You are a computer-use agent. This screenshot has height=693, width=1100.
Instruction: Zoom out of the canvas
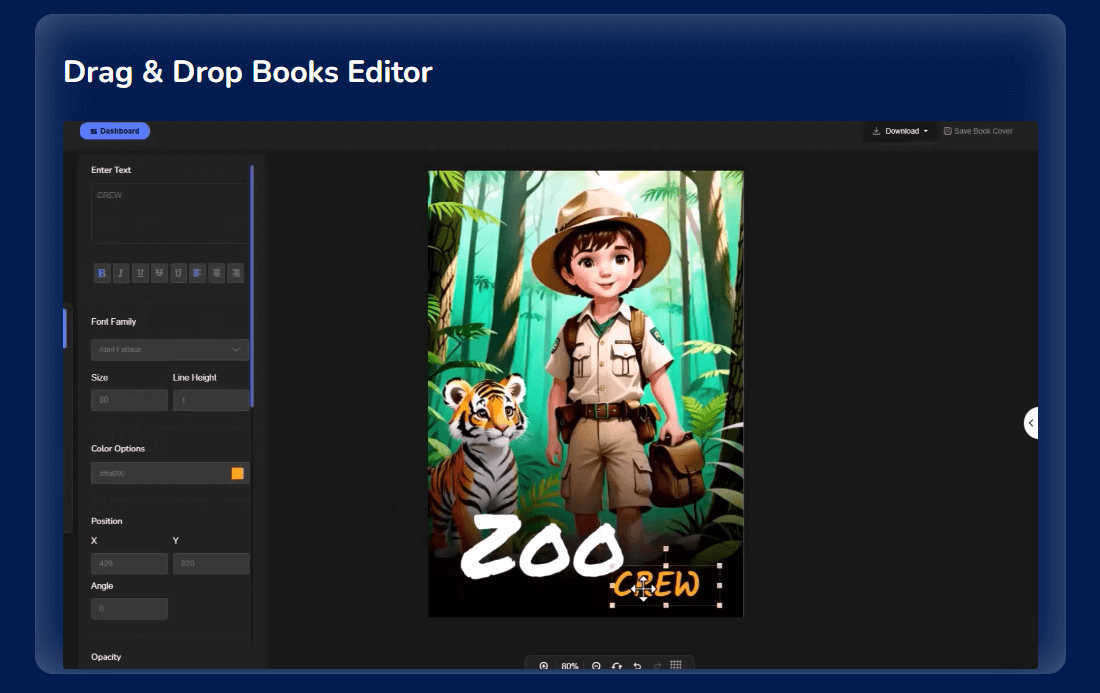pyautogui.click(x=596, y=666)
